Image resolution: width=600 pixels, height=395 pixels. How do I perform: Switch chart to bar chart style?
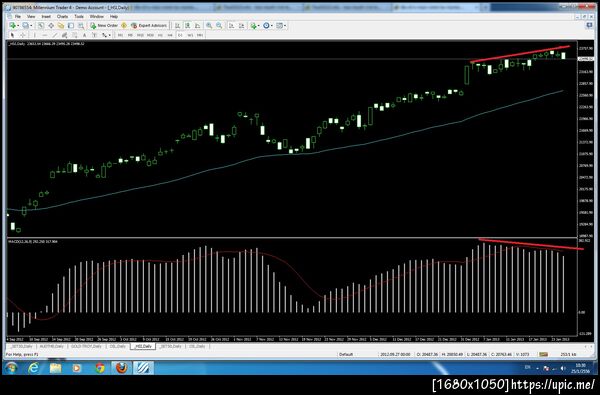point(178,25)
